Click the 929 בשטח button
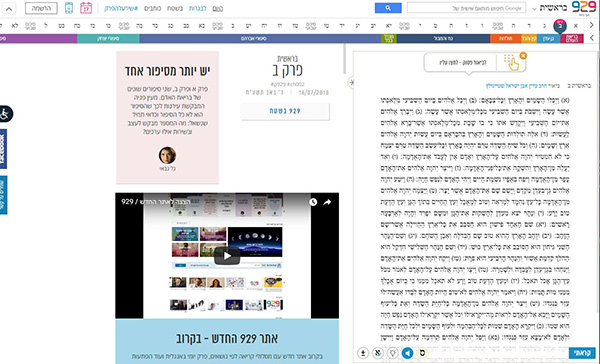This screenshot has width=600, height=364. click(x=285, y=111)
